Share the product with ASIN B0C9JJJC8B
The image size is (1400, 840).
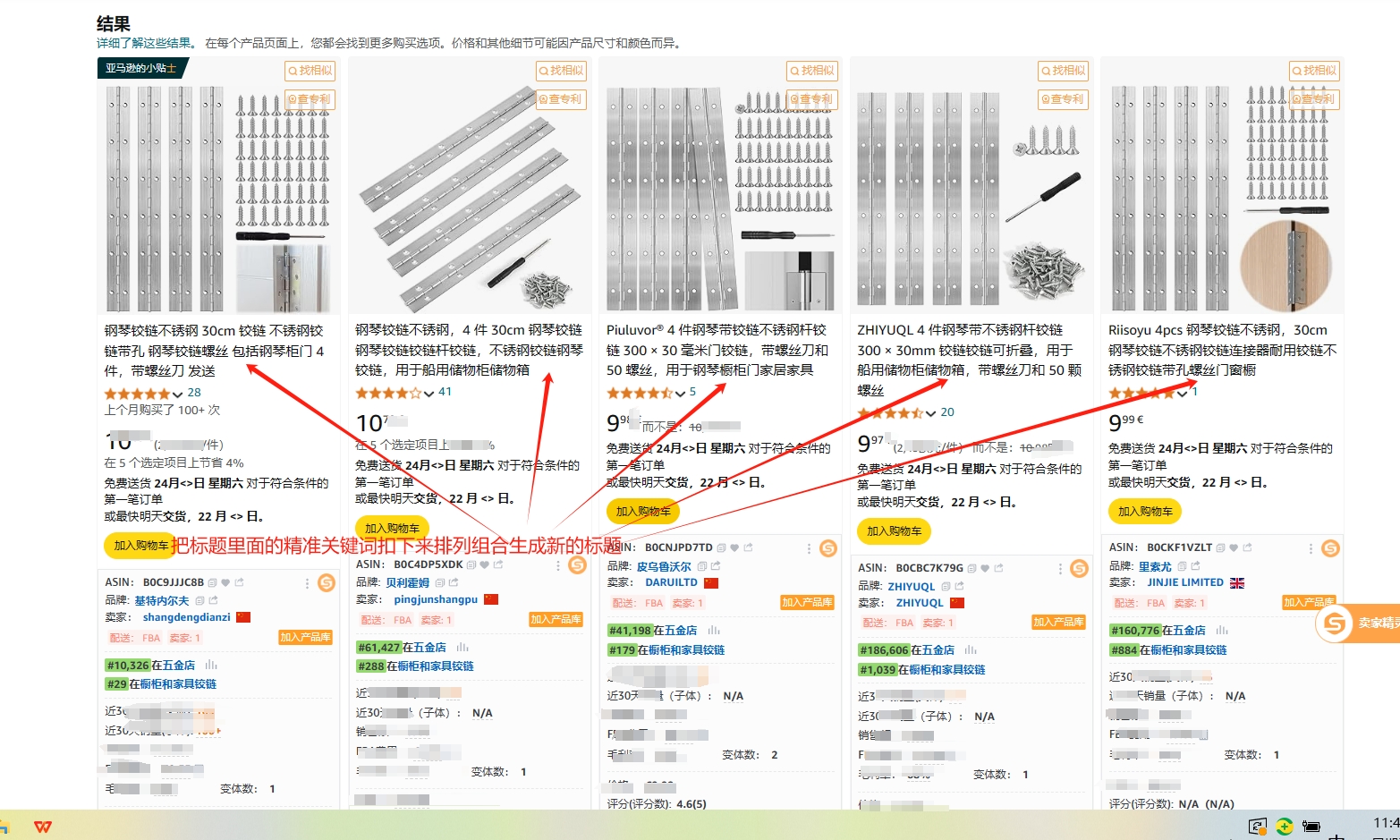coord(240,582)
